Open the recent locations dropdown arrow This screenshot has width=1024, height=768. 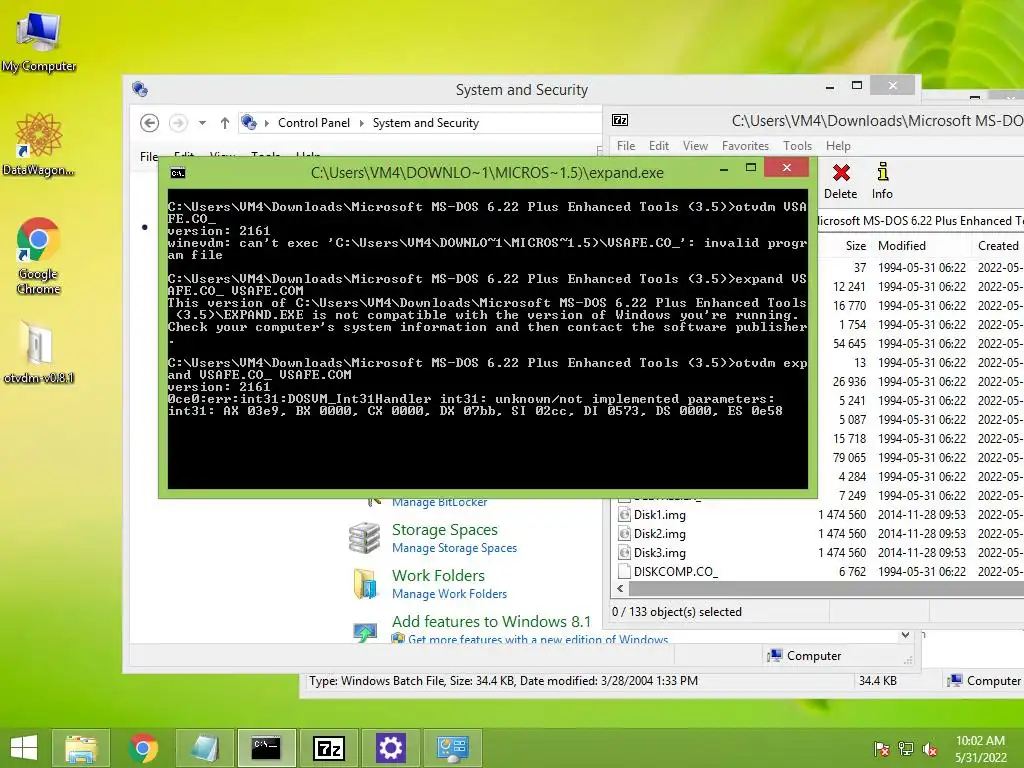click(x=202, y=123)
